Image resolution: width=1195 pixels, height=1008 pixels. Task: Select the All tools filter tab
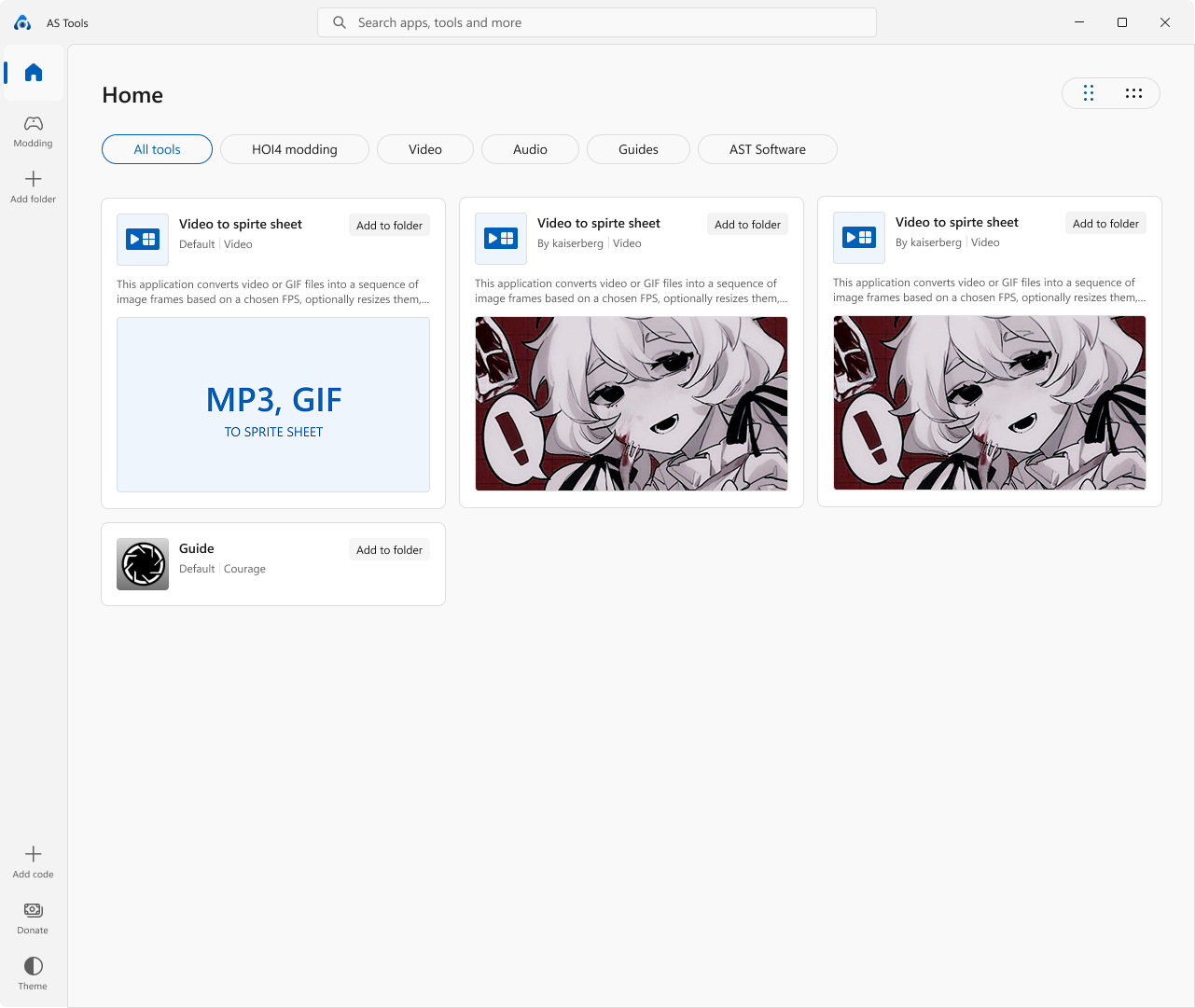coord(157,149)
